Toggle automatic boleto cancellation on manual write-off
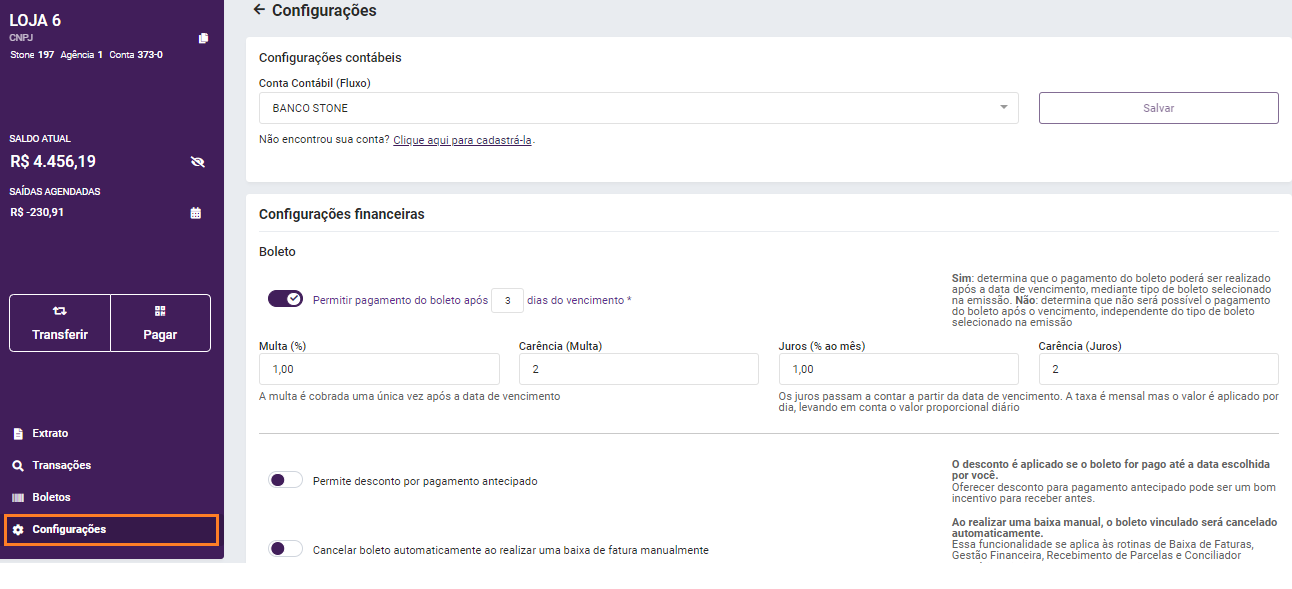1292x589 pixels. pyautogui.click(x=286, y=549)
